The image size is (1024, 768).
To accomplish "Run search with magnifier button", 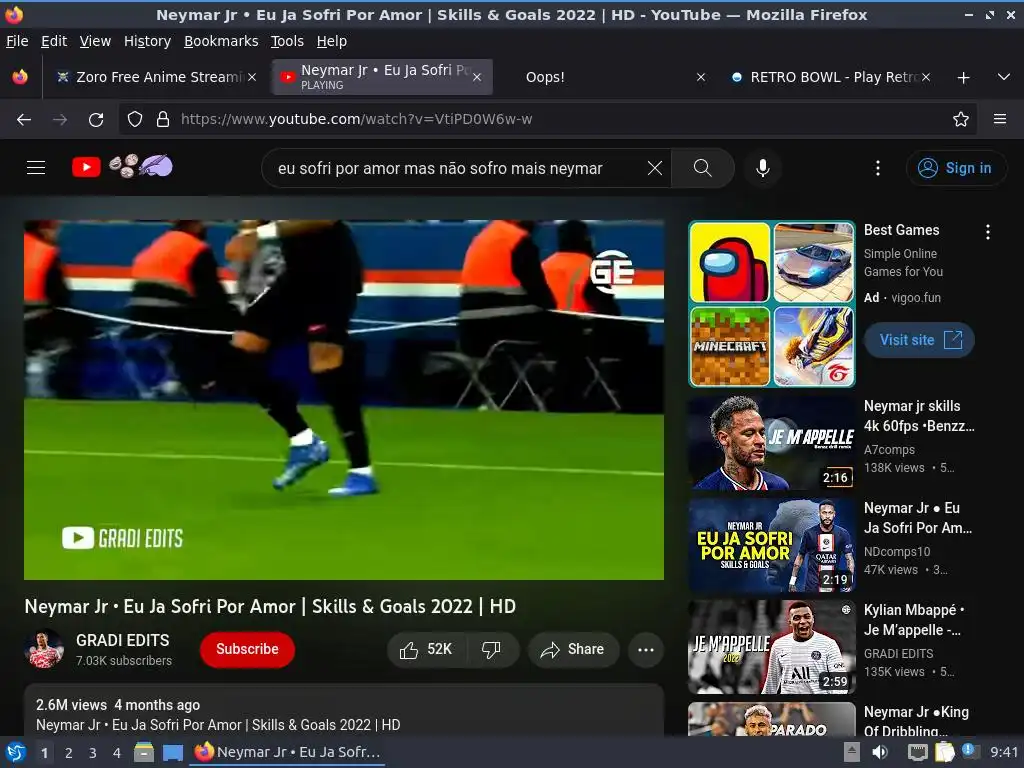I will click(x=703, y=168).
